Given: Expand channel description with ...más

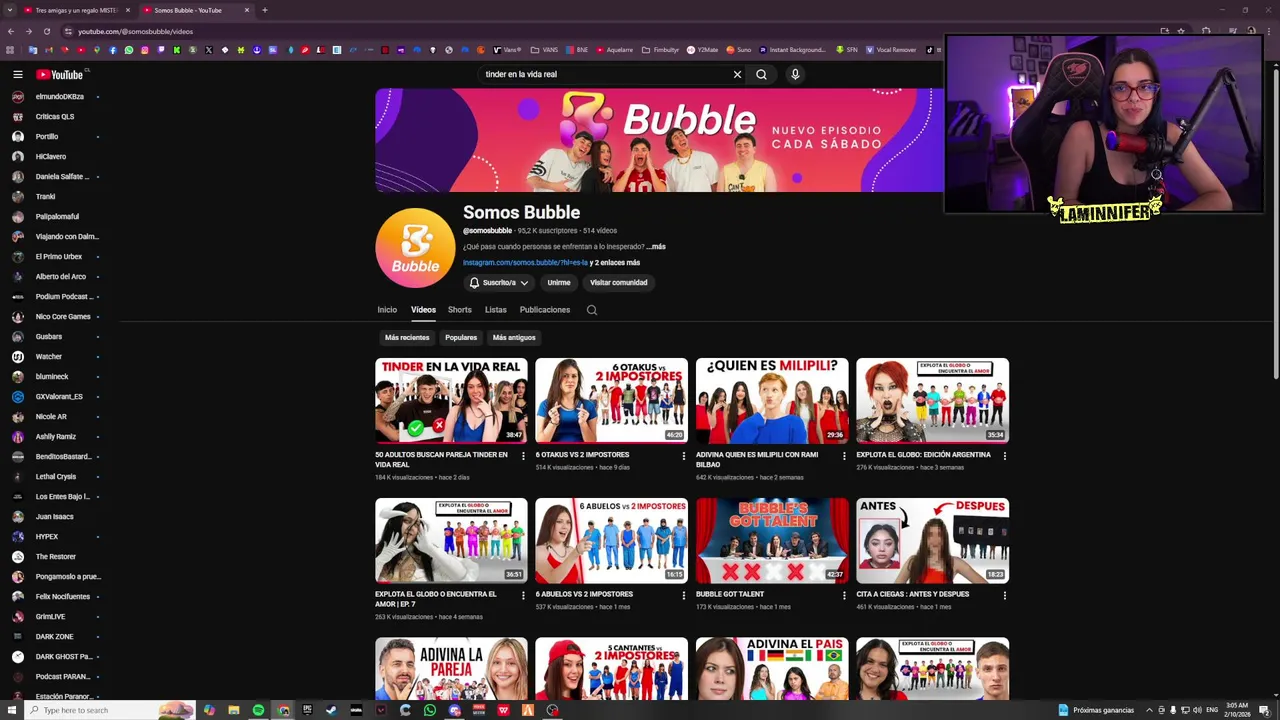Looking at the screenshot, I should click(656, 246).
